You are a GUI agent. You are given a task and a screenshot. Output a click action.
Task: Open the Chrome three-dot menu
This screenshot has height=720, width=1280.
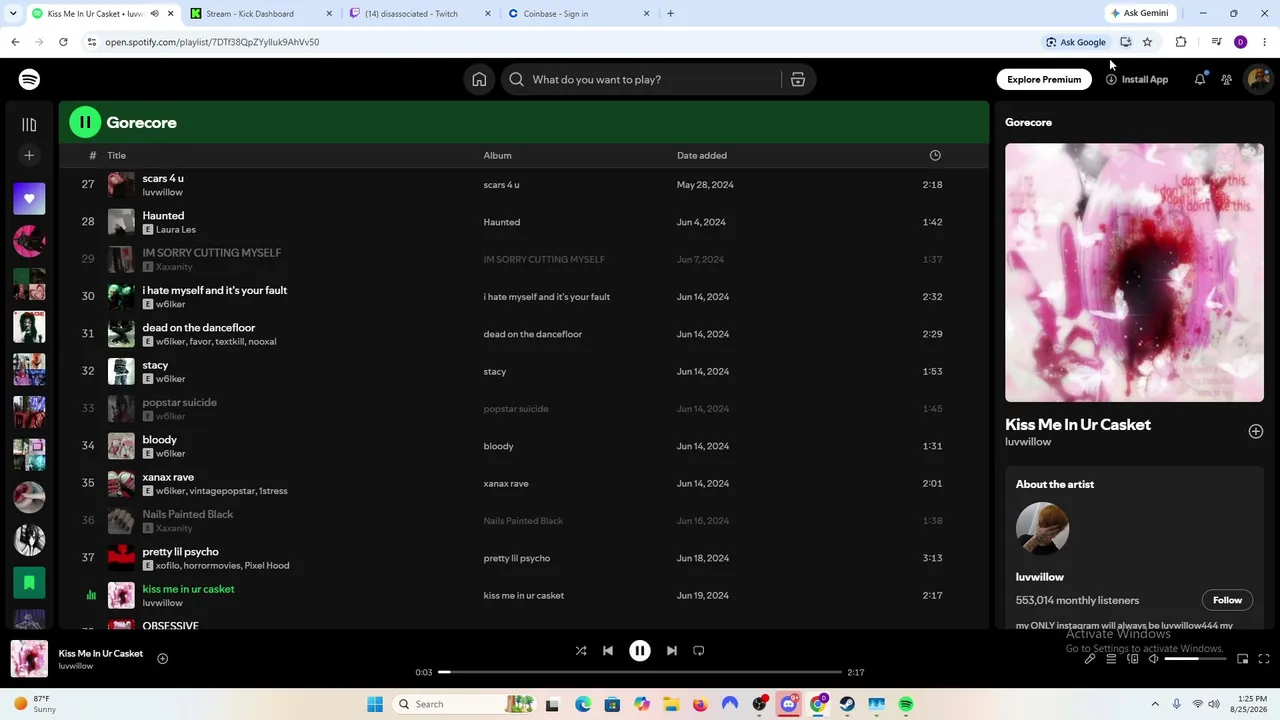(x=1264, y=42)
